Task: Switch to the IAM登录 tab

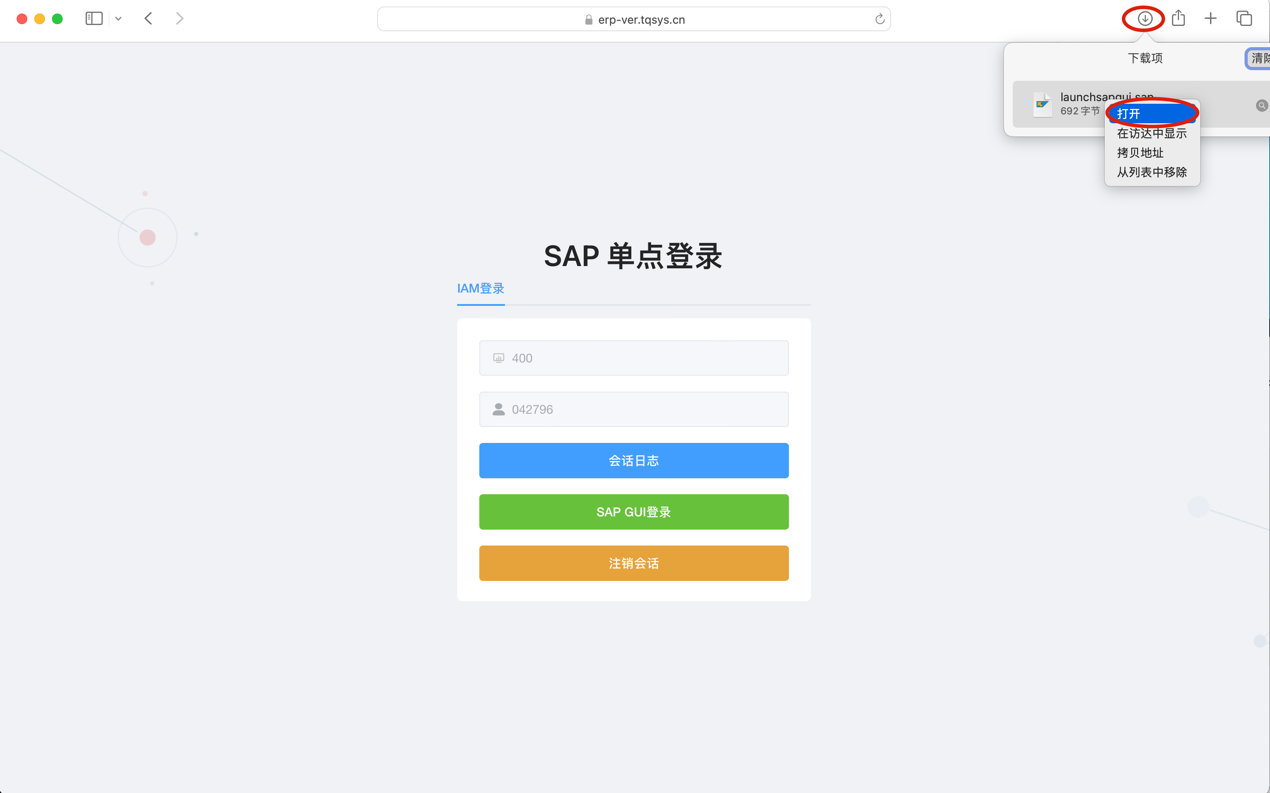Action: click(481, 289)
